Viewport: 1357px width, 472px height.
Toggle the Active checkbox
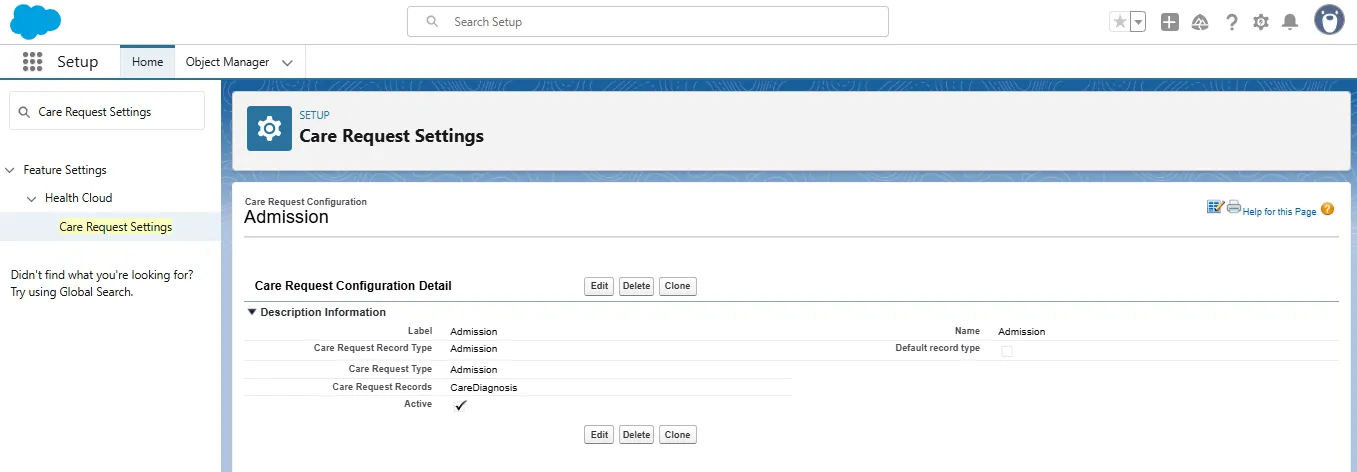coord(460,405)
